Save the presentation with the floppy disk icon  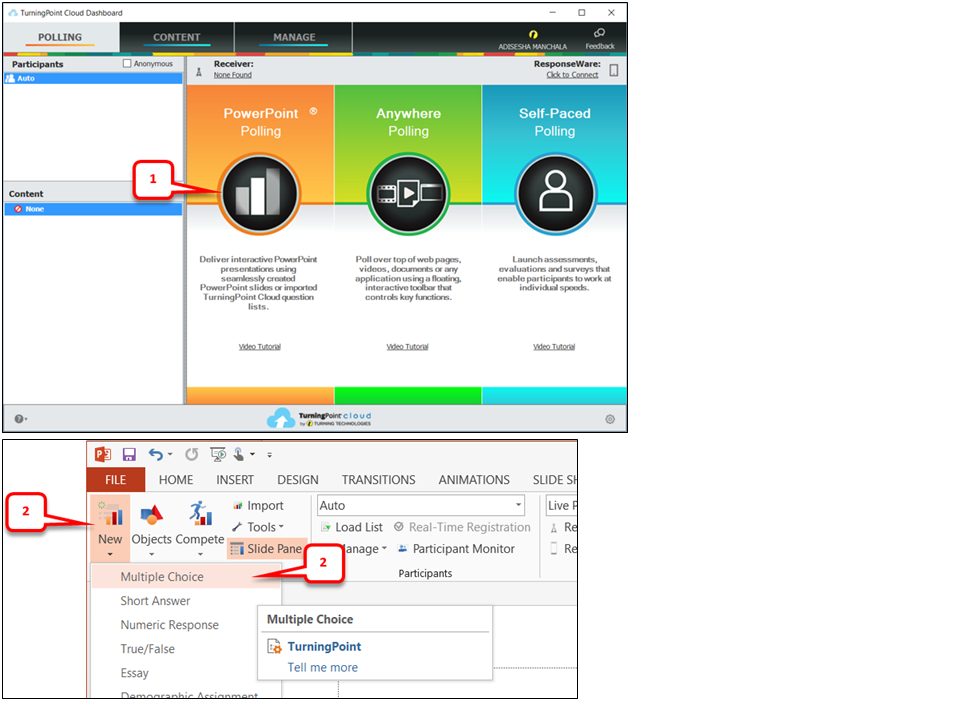pos(129,454)
